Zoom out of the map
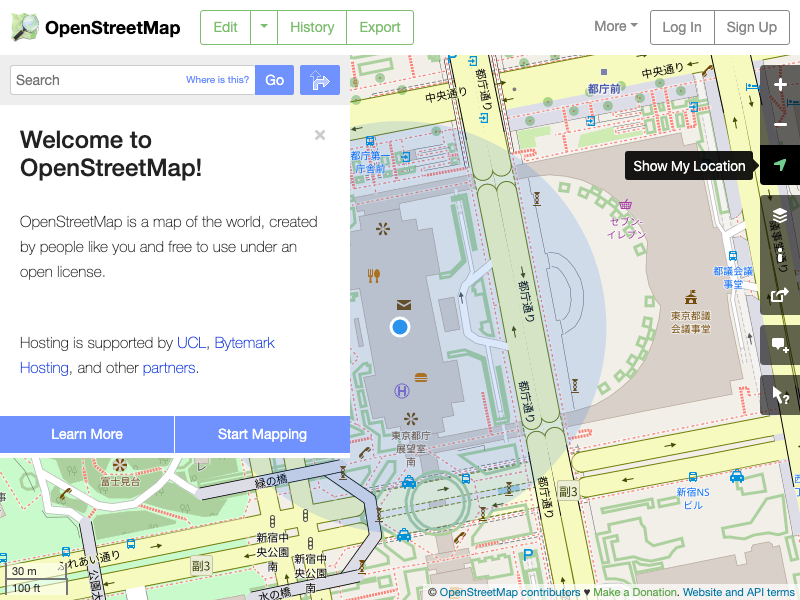 pyautogui.click(x=780, y=125)
